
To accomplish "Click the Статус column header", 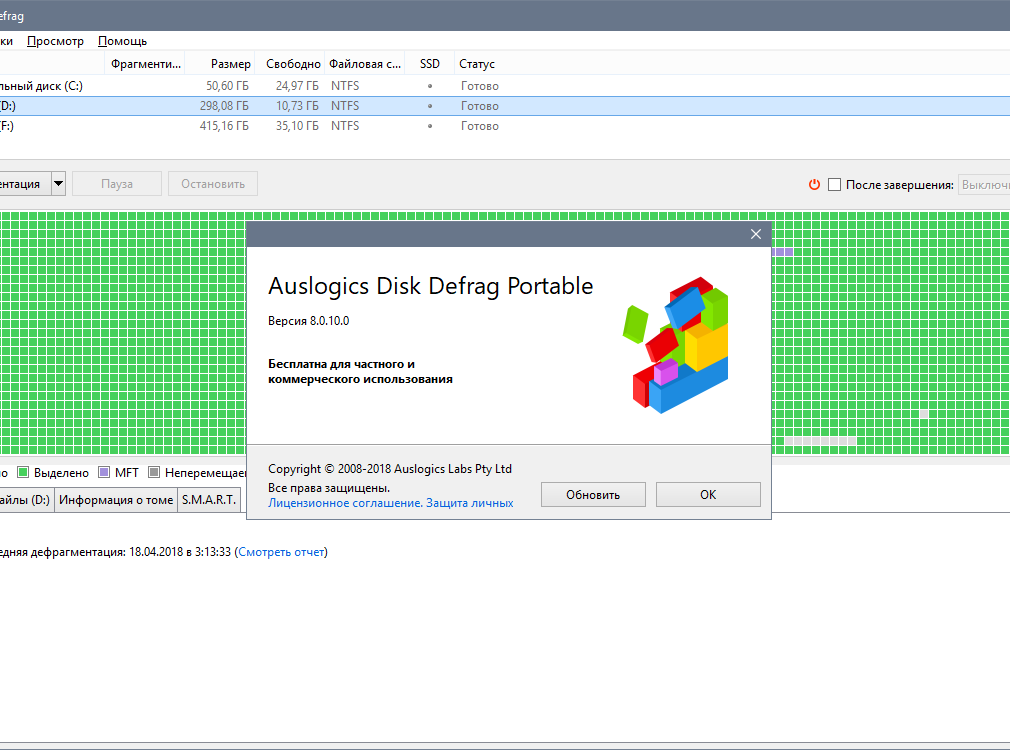I will pos(477,64).
